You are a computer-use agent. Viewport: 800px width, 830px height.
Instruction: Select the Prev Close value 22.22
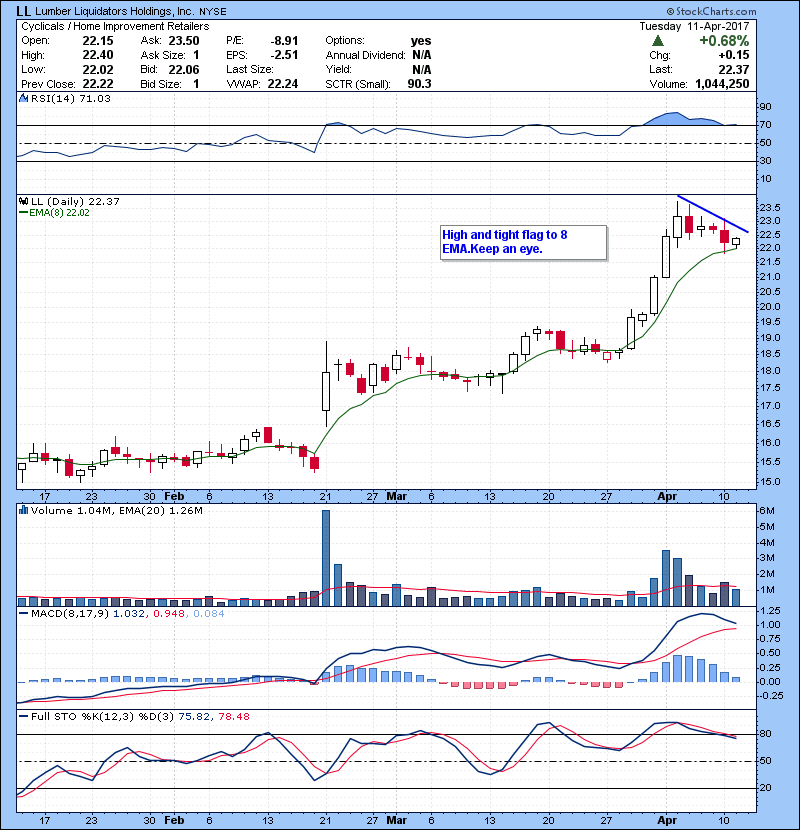click(98, 84)
